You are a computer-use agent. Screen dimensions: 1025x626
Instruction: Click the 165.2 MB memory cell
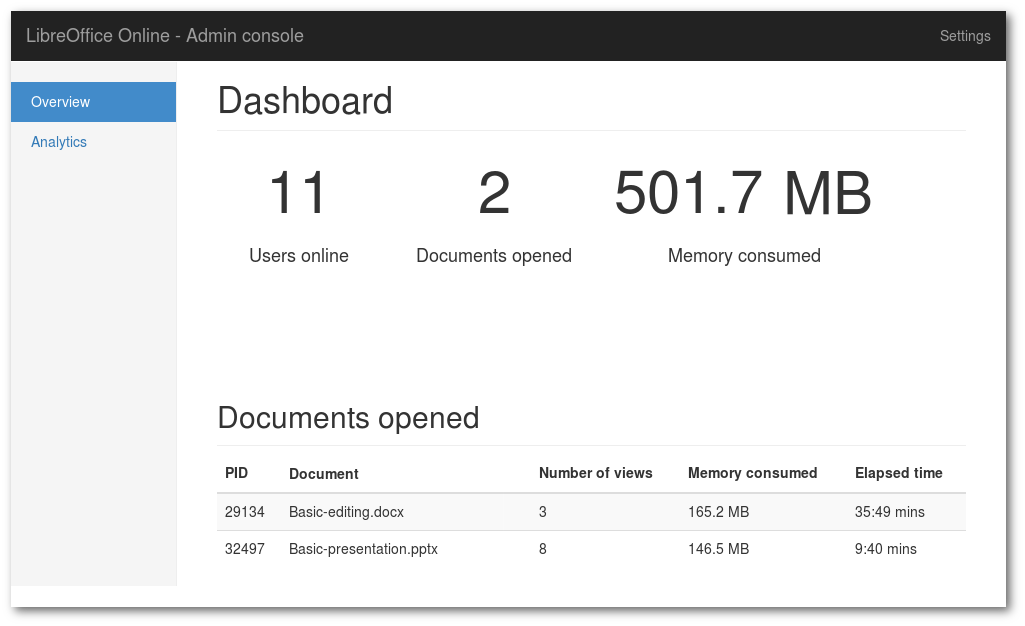(718, 512)
